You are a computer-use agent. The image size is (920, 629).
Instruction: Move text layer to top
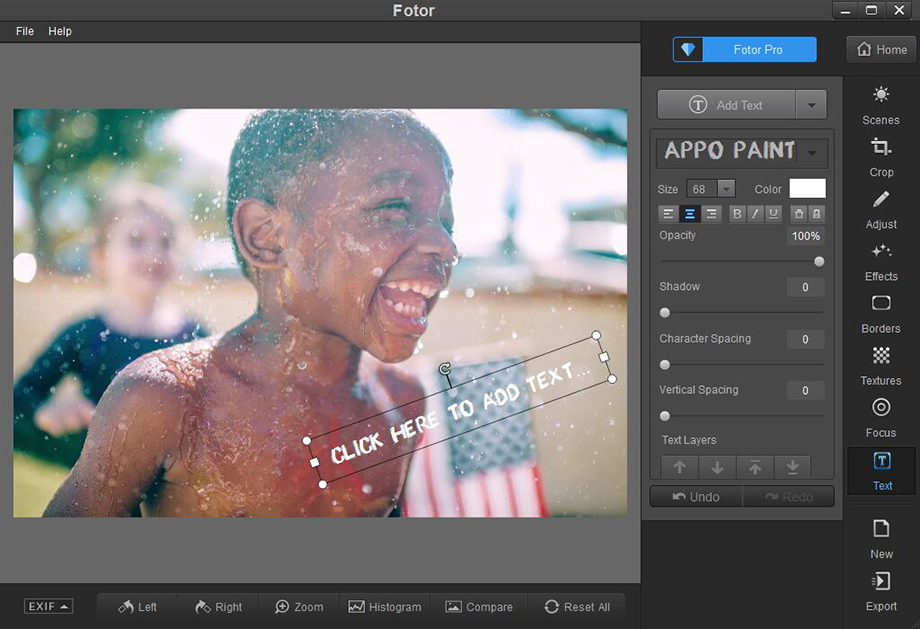tap(754, 467)
